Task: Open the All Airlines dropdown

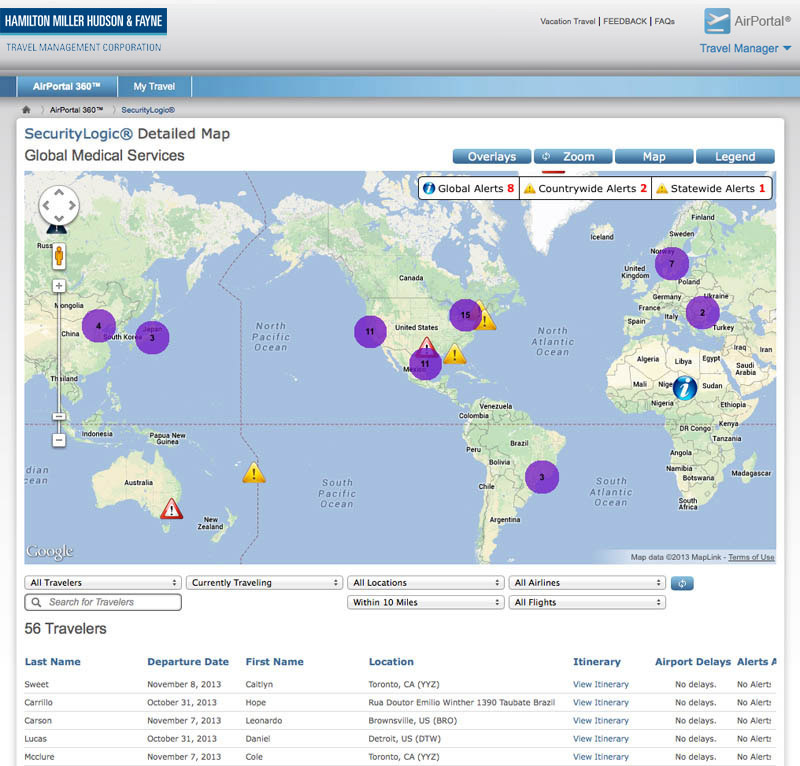Action: [x=587, y=582]
